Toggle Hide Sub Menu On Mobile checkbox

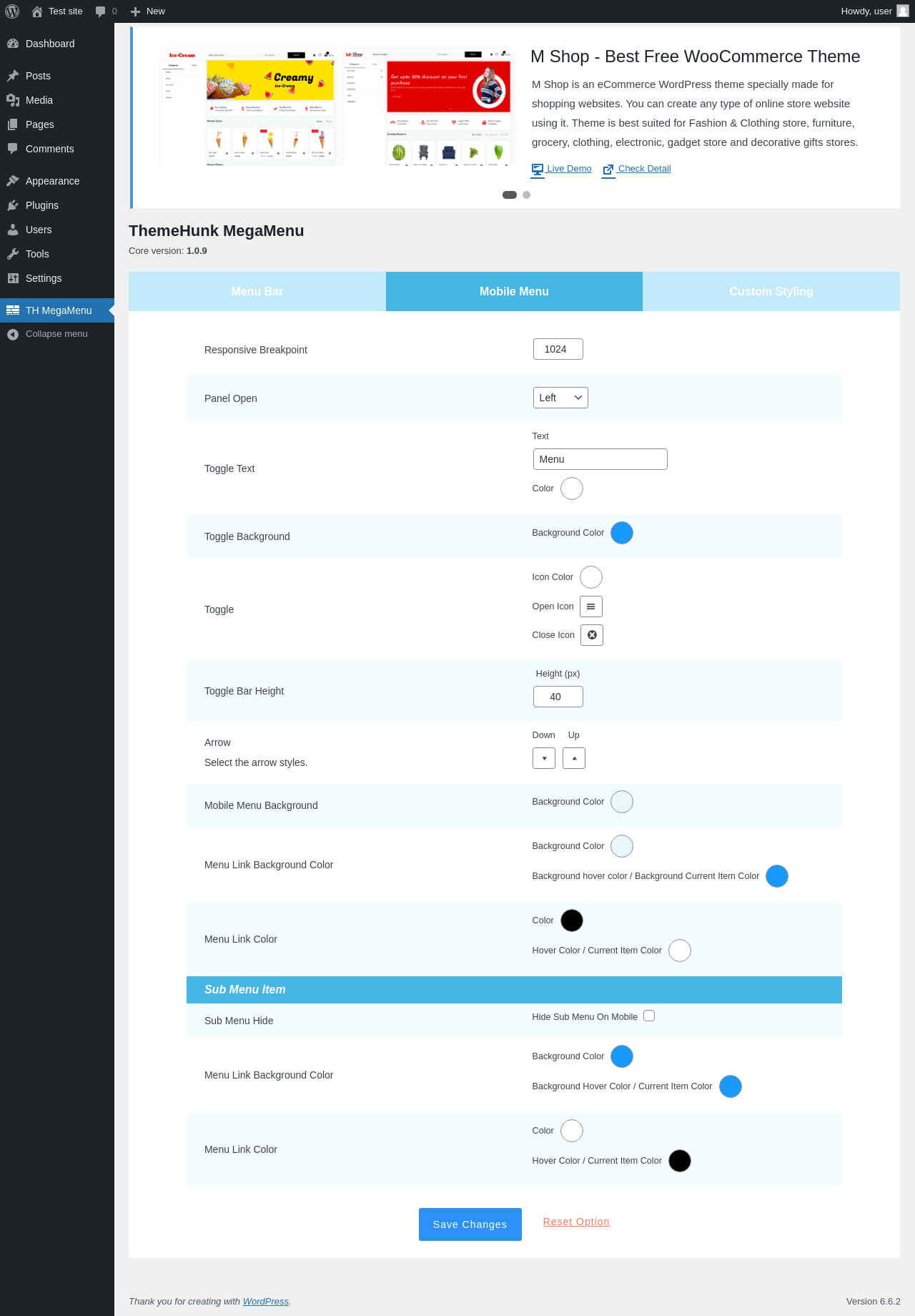tap(649, 1016)
